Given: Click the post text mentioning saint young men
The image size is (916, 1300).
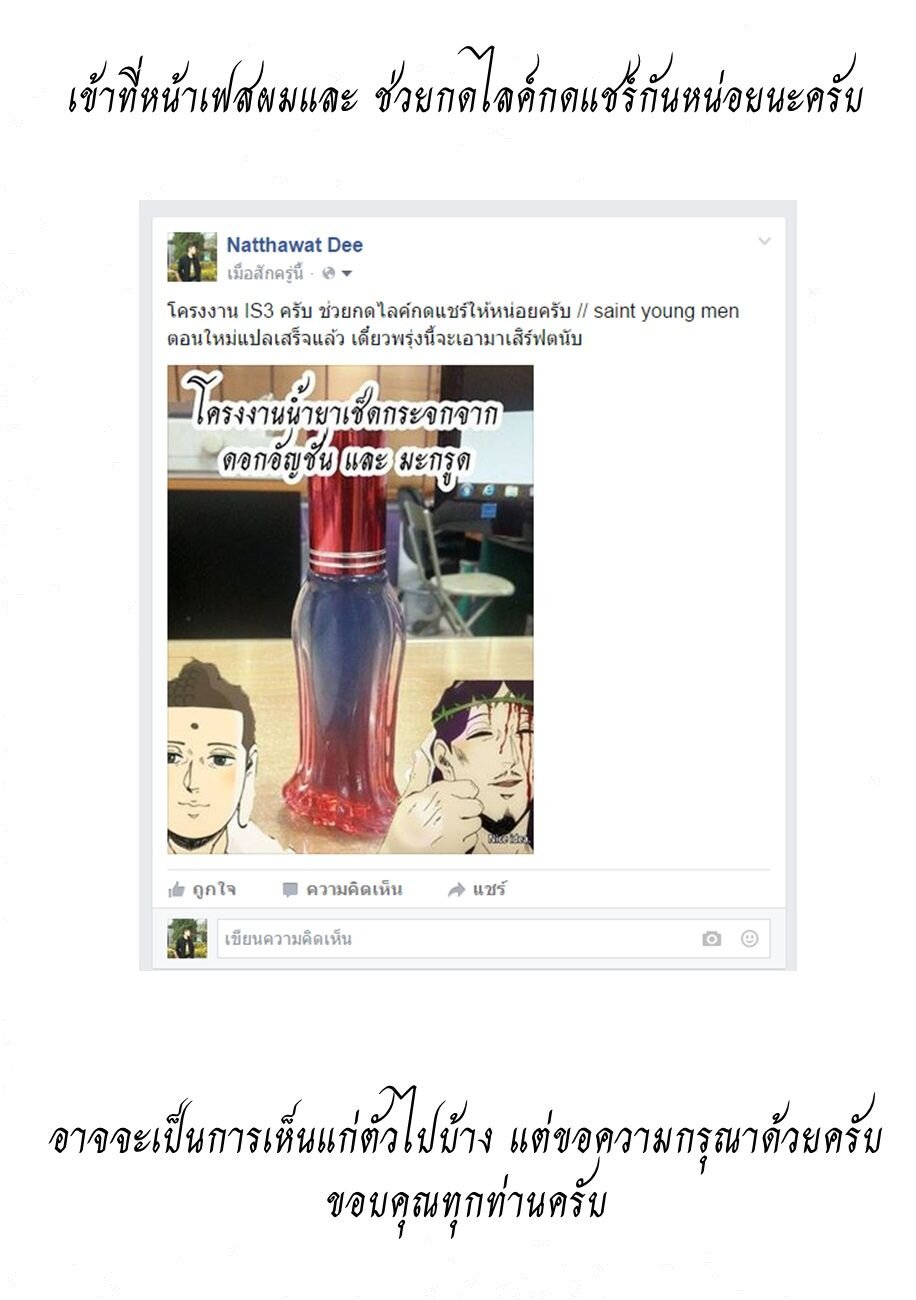Looking at the screenshot, I should pos(453,325).
